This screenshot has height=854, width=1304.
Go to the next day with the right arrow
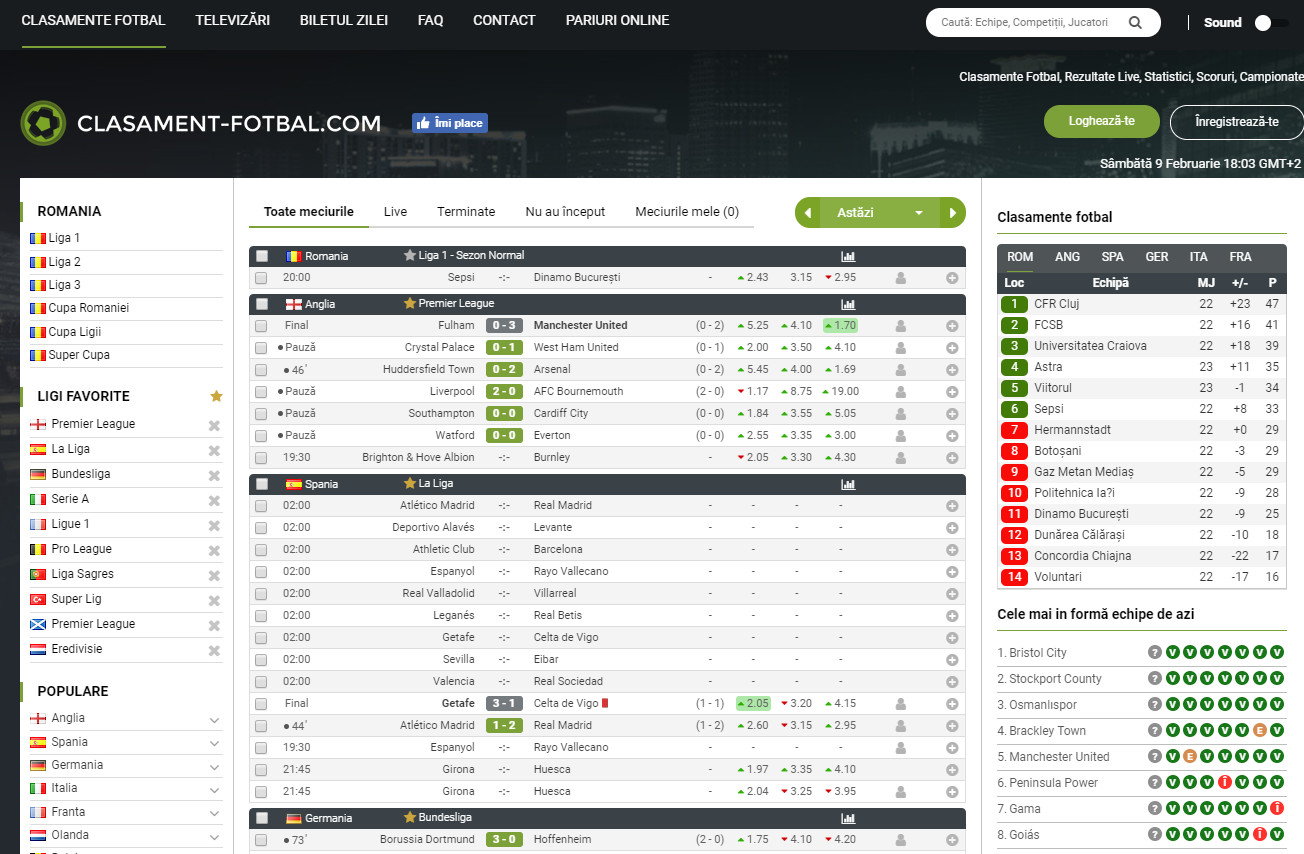953,213
